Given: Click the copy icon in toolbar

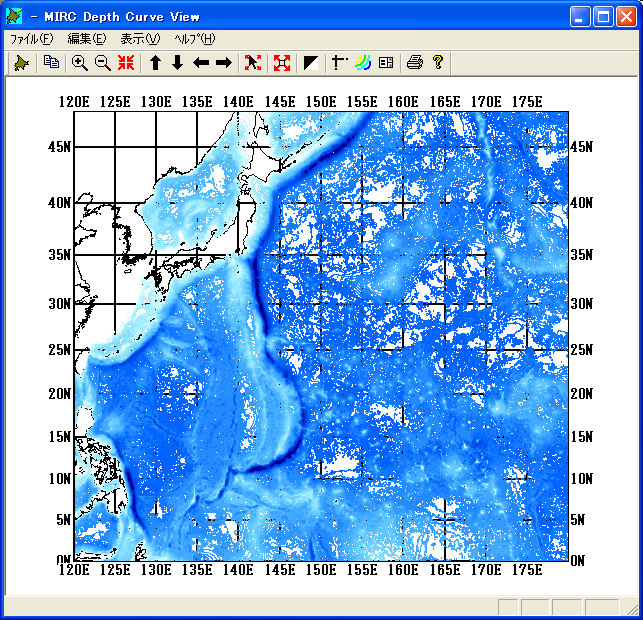Looking at the screenshot, I should [x=51, y=63].
